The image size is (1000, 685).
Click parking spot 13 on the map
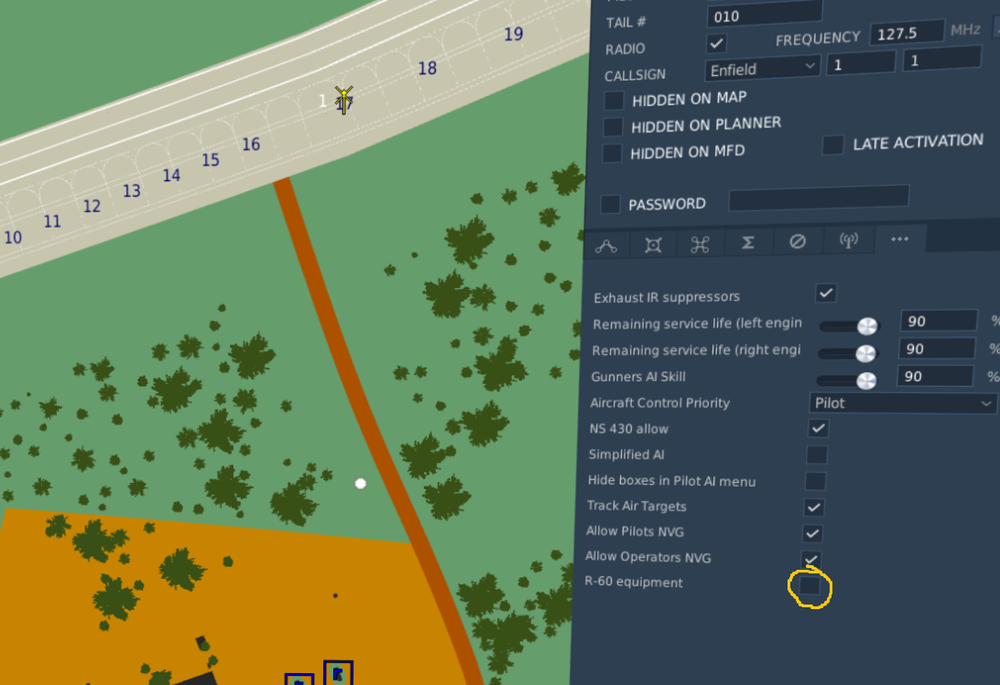(131, 191)
